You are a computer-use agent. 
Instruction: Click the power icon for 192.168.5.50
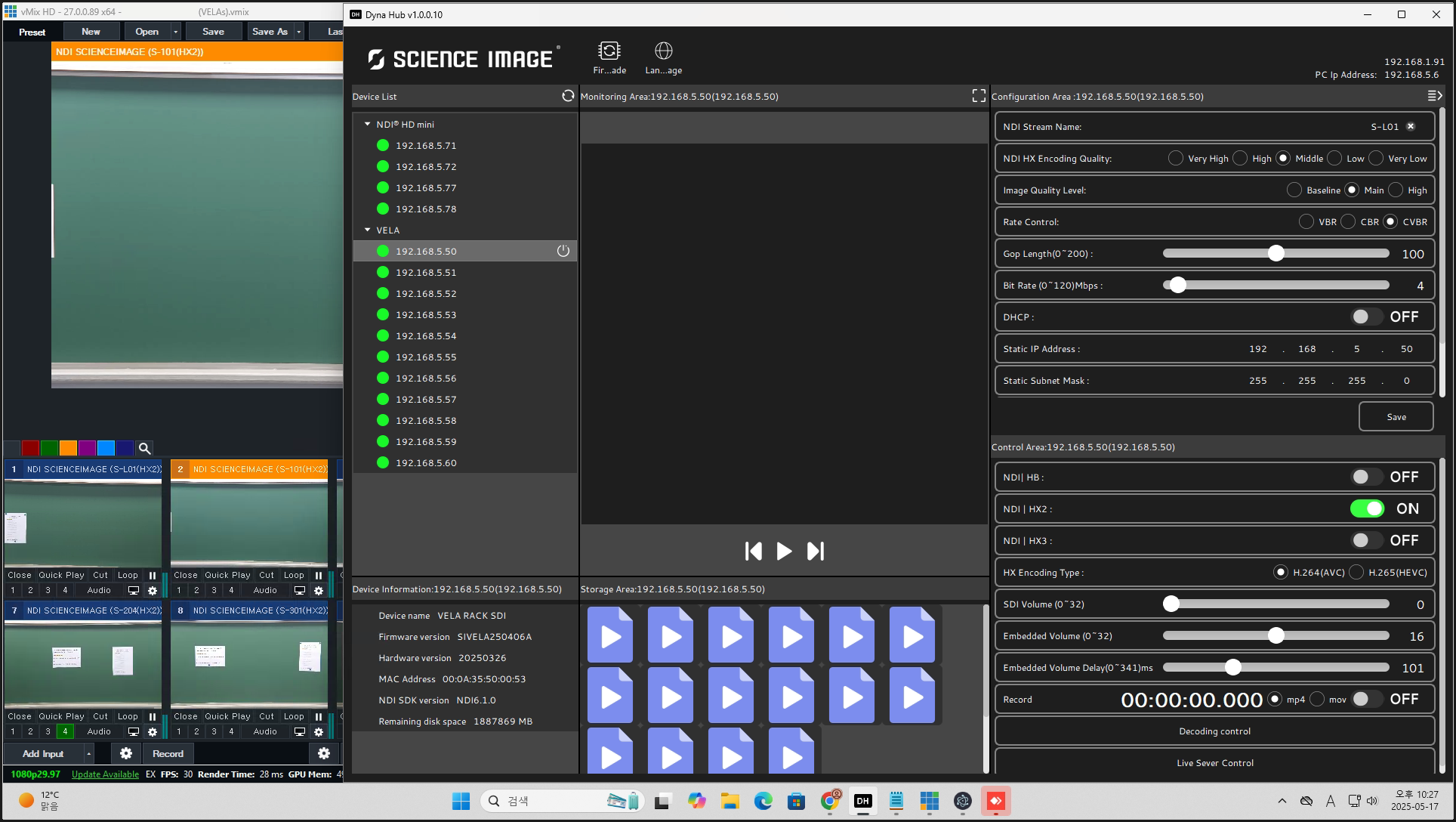[x=563, y=251]
